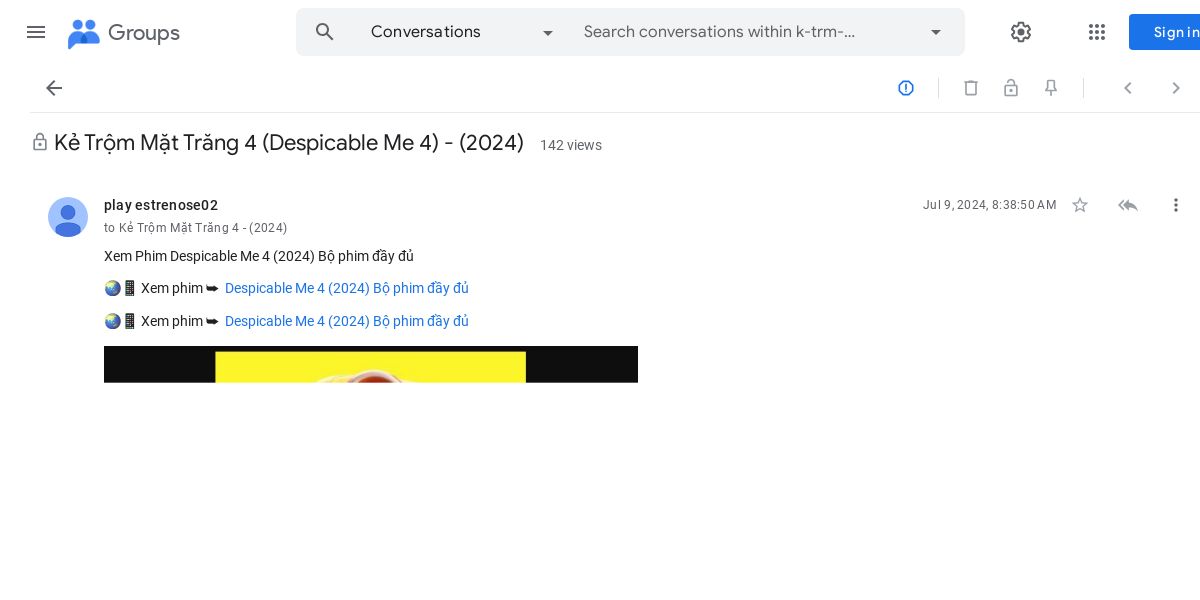Click the report abuse icon
Screen dimensions: 1200x600
(906, 88)
